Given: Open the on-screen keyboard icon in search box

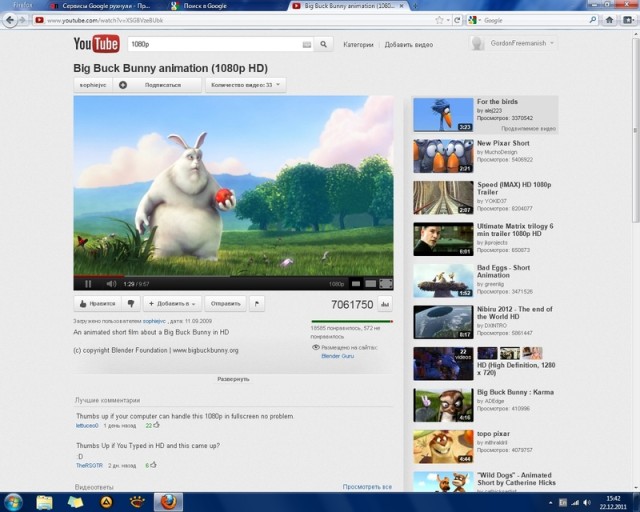Looking at the screenshot, I should click(x=307, y=45).
